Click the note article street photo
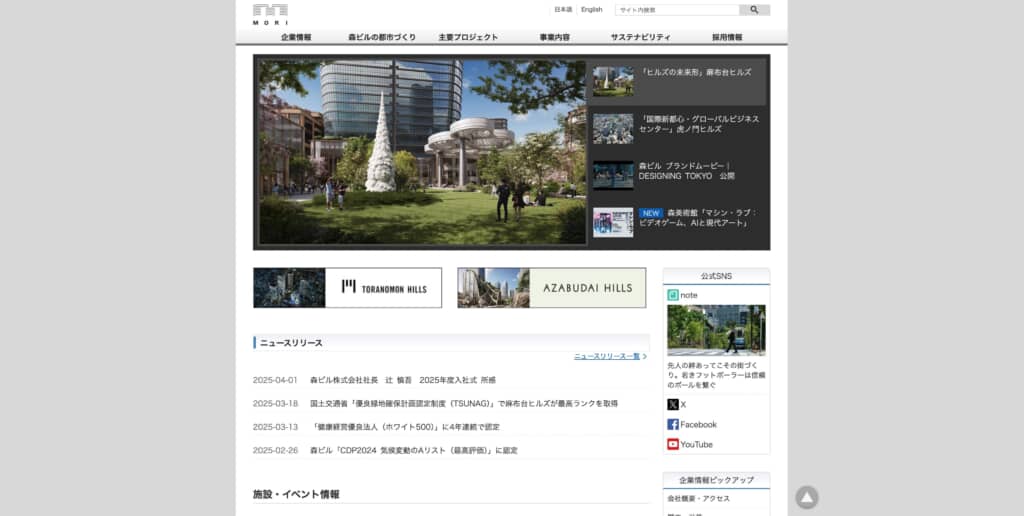The width and height of the screenshot is (1024, 516). 716,331
